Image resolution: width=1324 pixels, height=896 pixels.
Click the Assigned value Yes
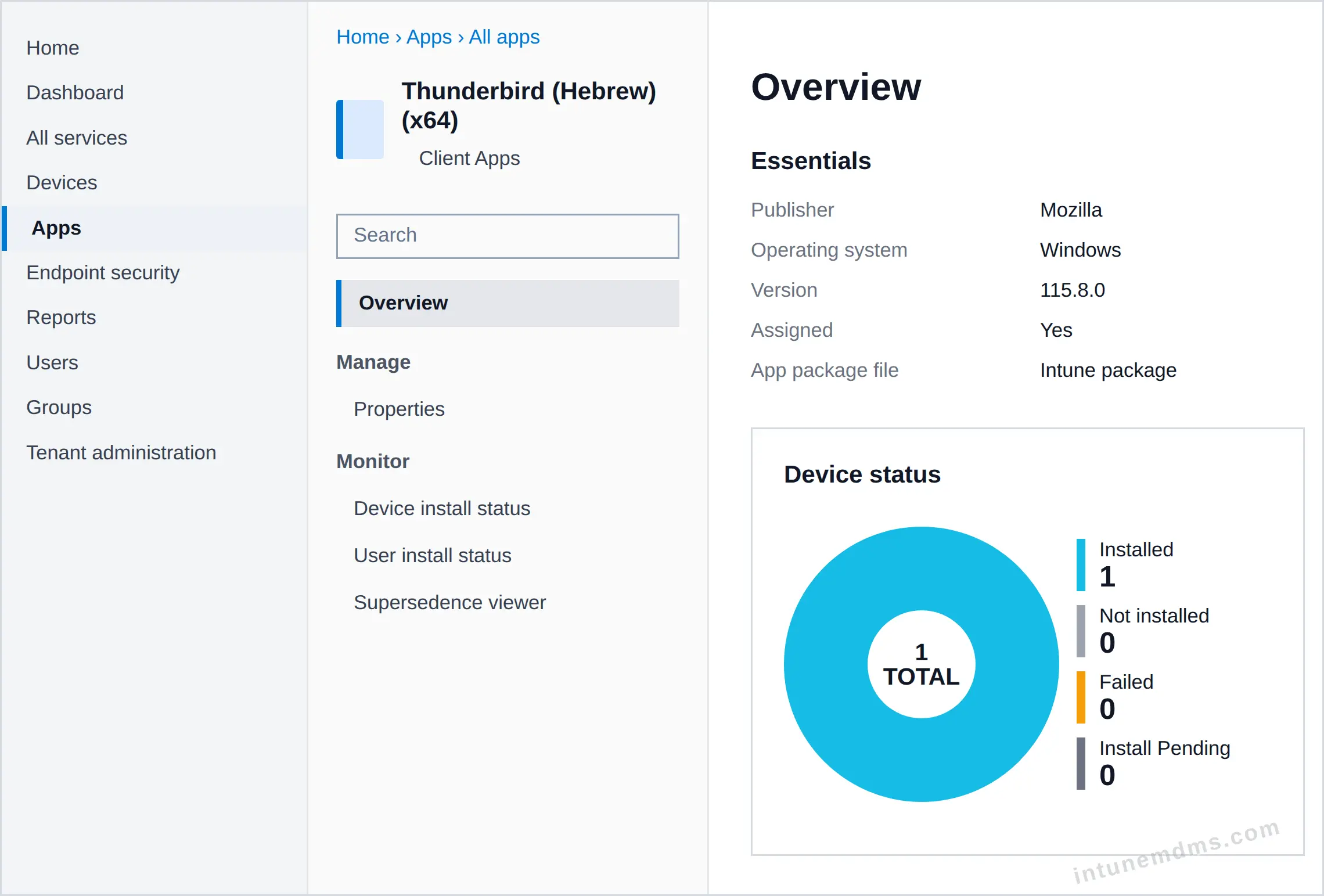1056,330
